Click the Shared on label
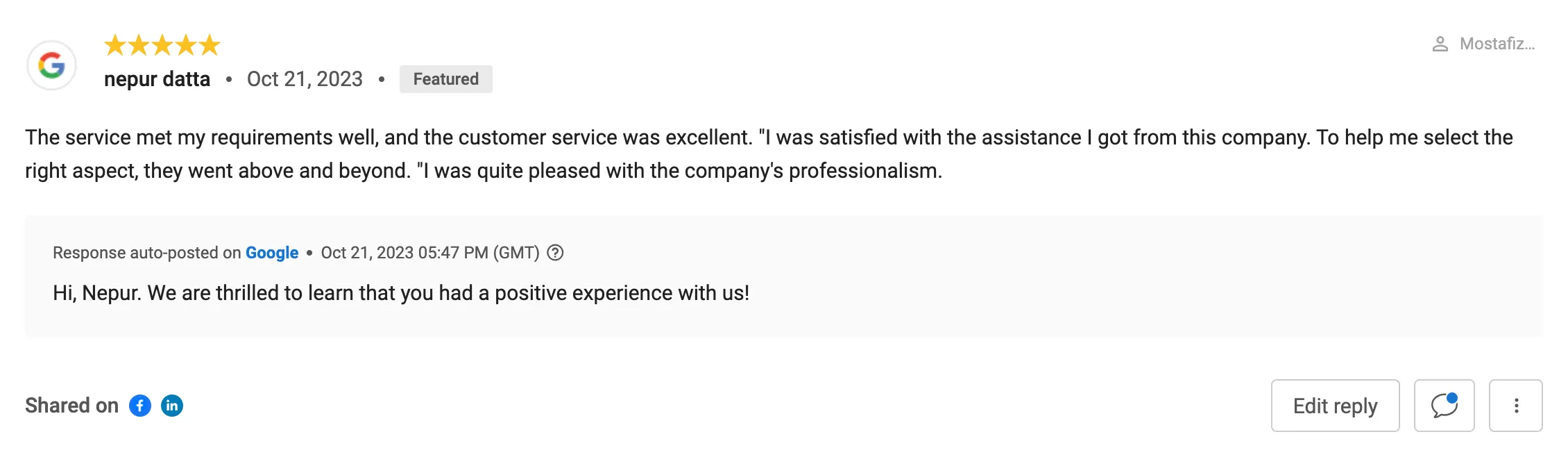The width and height of the screenshot is (1568, 457). (71, 406)
